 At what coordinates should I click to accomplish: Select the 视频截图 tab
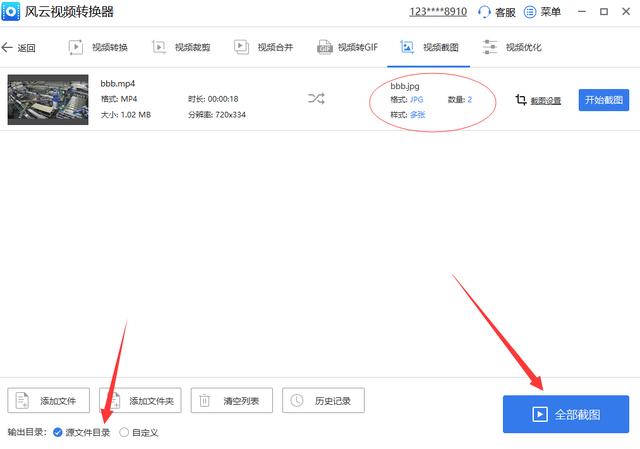coord(429,47)
